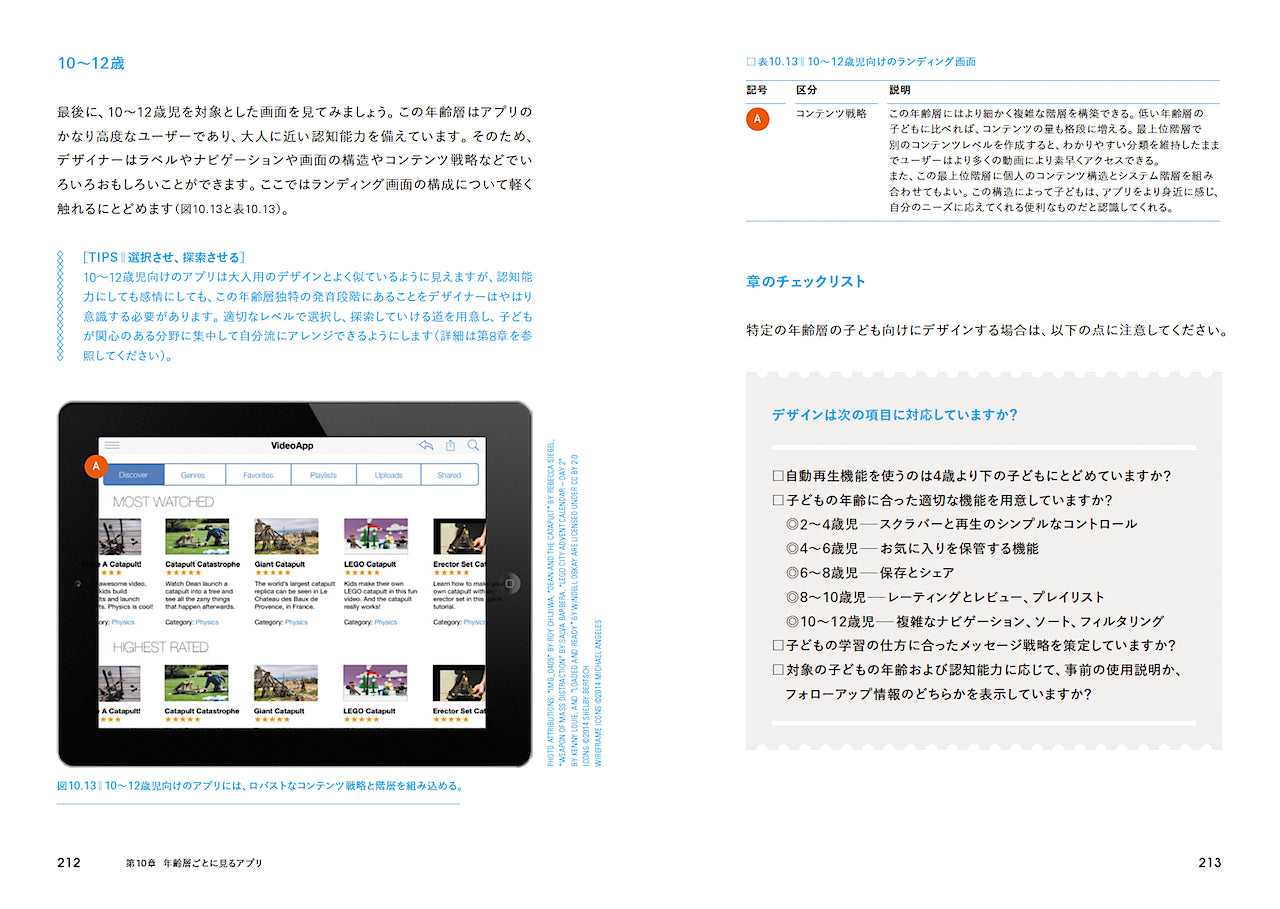
Task: Click the 説明 column header
Action: tap(900, 91)
